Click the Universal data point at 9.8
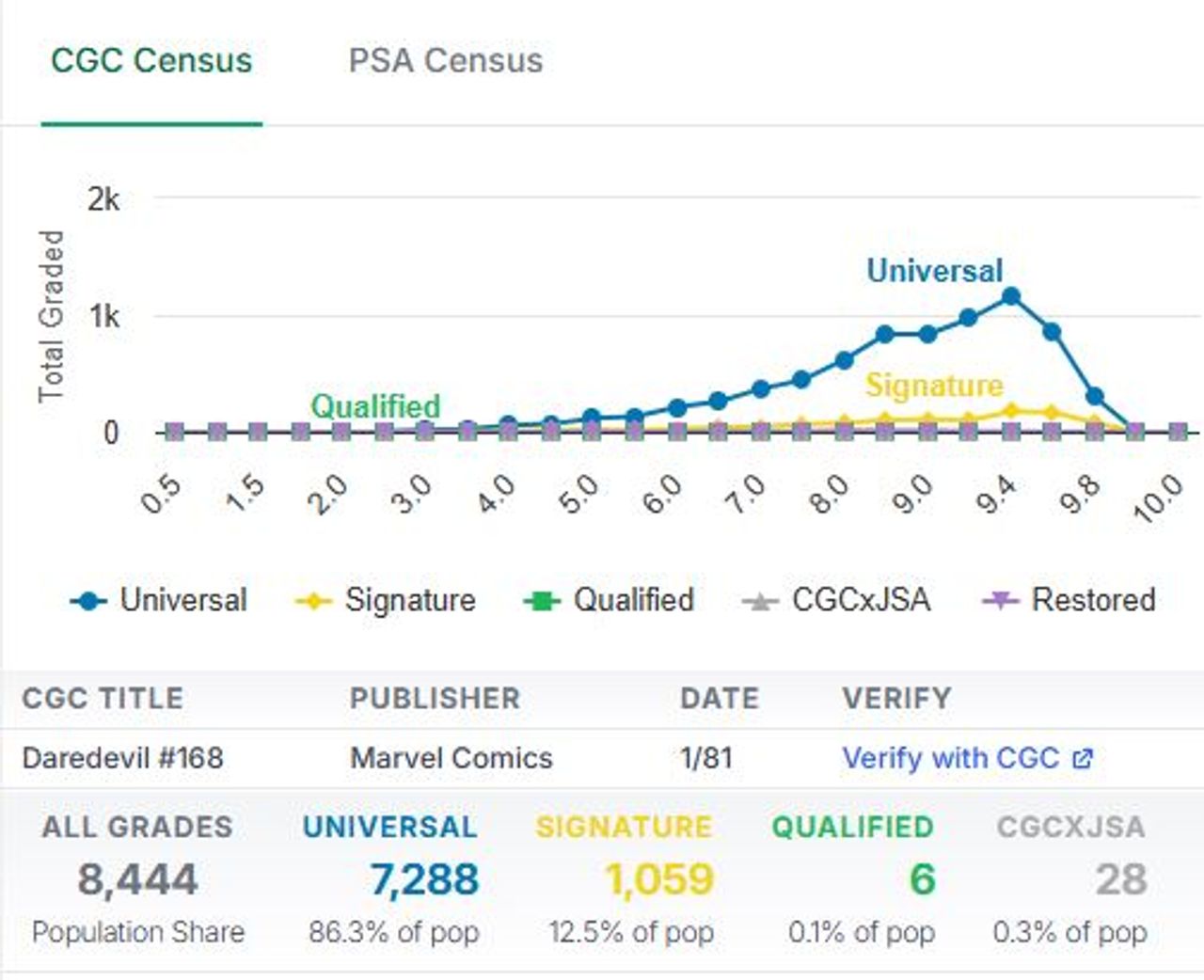The height and width of the screenshot is (980, 1204). coord(1094,397)
